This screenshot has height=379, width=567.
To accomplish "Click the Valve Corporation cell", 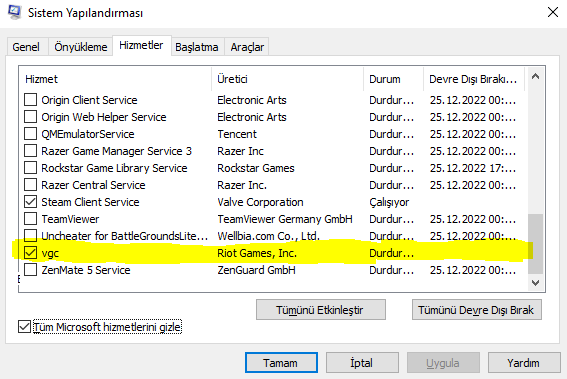I will tap(260, 202).
